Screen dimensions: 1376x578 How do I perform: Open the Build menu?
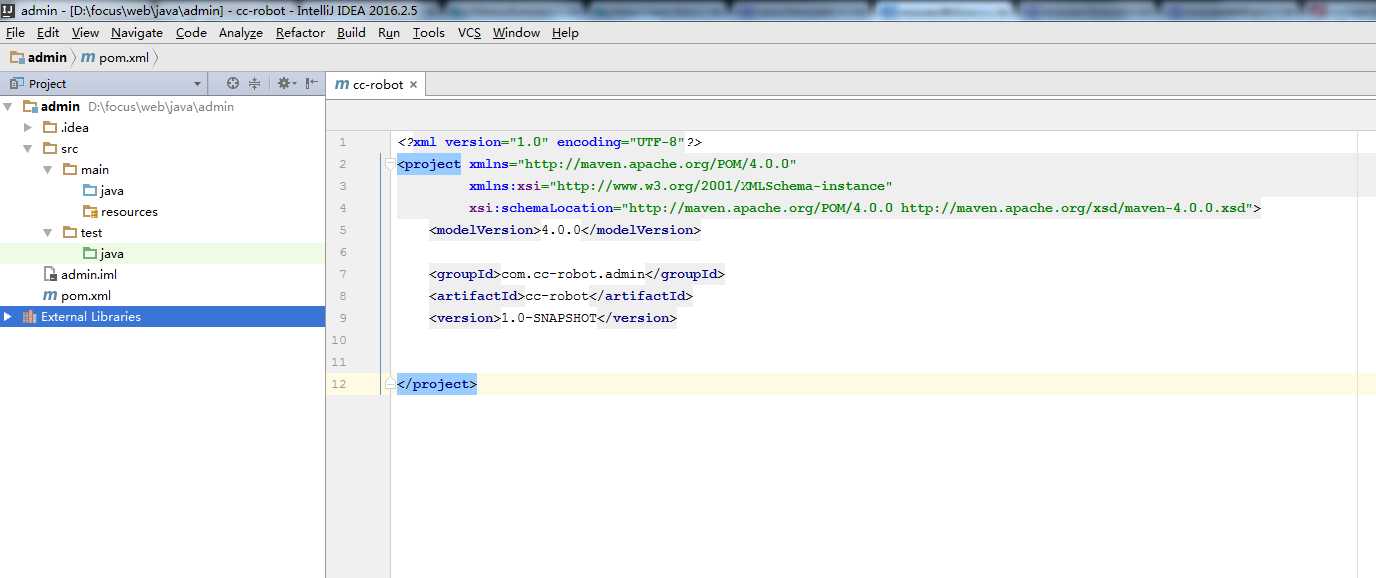pos(351,32)
